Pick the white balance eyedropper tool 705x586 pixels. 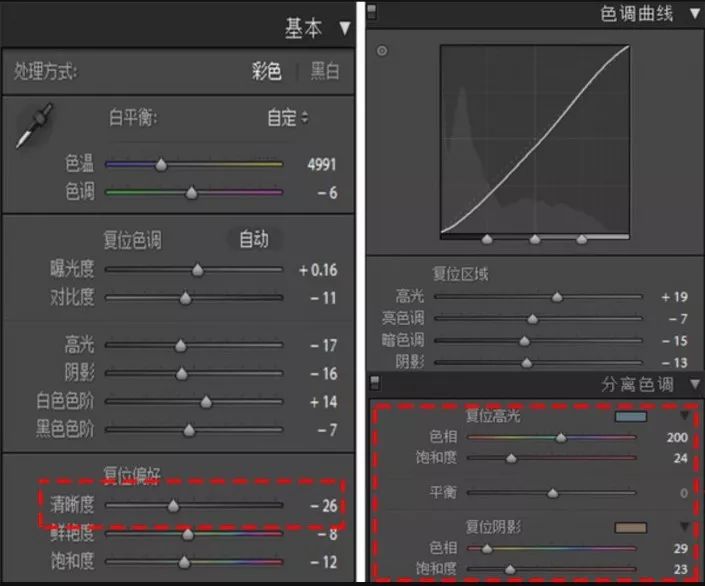click(x=35, y=125)
